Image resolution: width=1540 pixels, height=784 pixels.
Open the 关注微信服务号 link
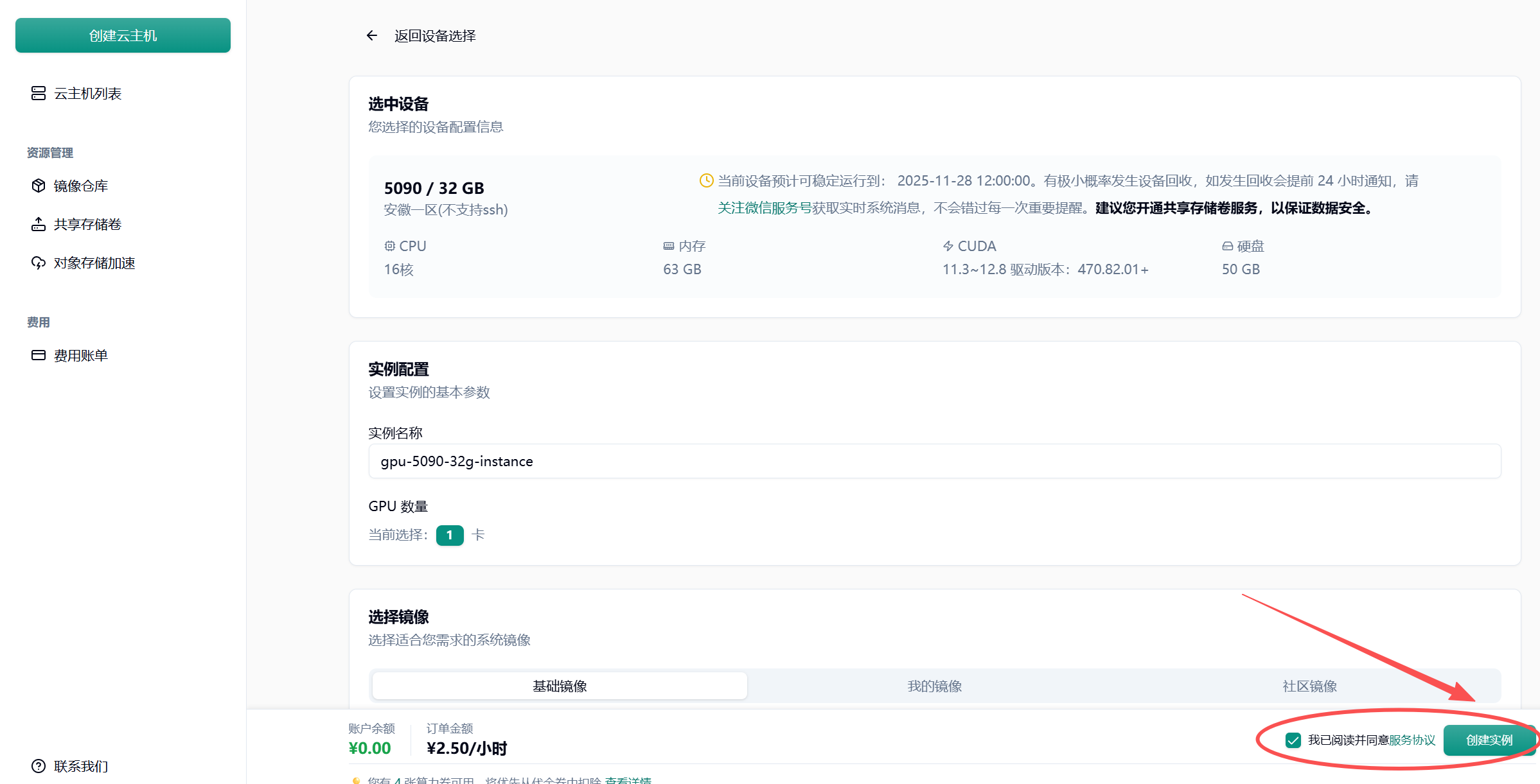(x=764, y=208)
